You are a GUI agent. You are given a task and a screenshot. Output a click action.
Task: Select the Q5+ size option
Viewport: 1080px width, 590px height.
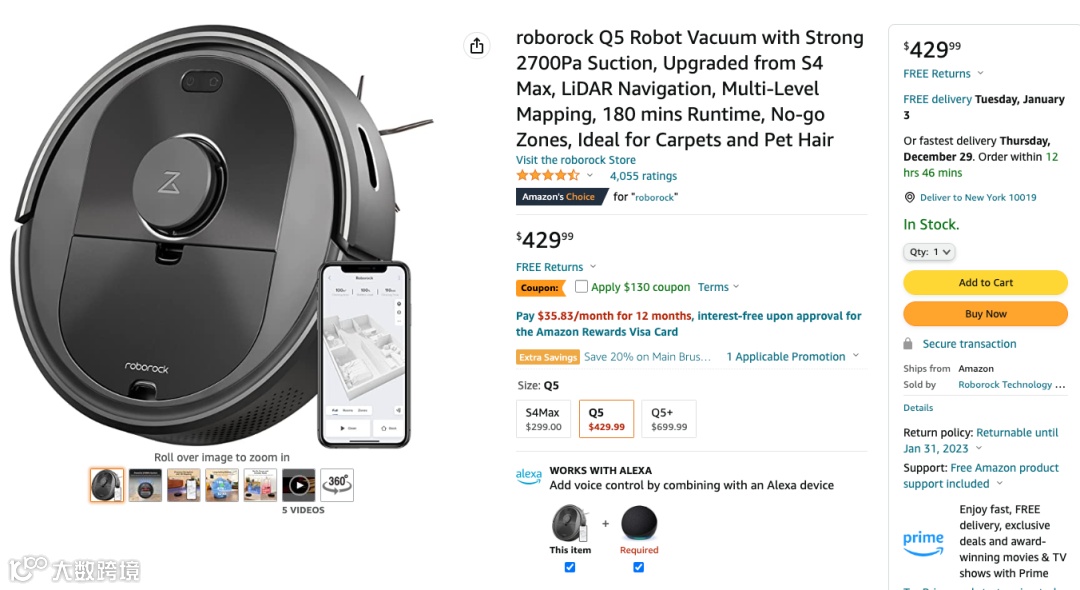[x=669, y=419]
